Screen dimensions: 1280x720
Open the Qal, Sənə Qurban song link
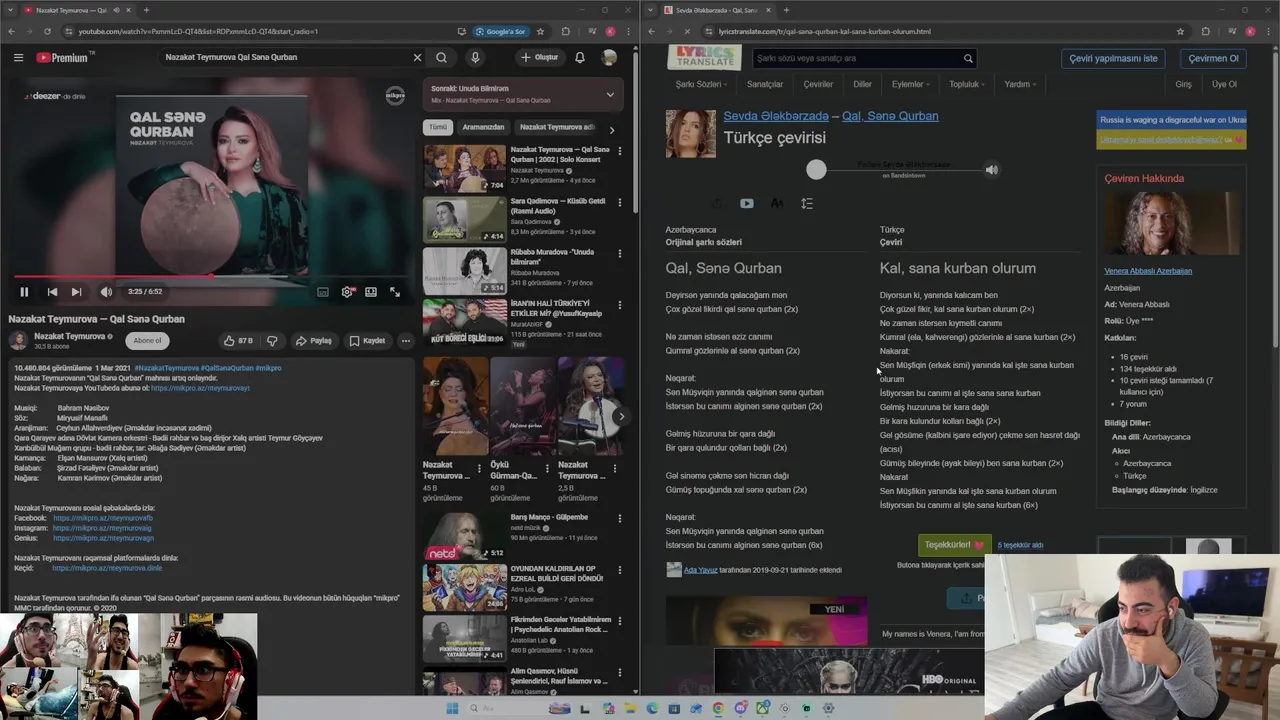coord(890,116)
